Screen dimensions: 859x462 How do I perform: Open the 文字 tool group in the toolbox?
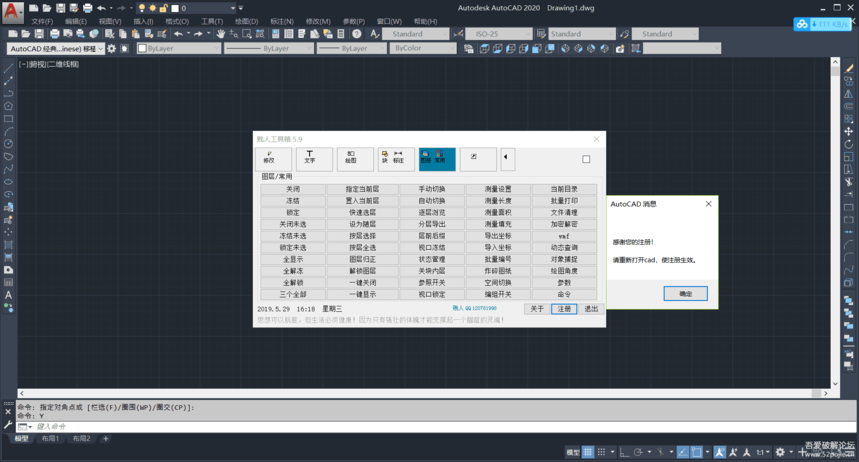pos(314,159)
